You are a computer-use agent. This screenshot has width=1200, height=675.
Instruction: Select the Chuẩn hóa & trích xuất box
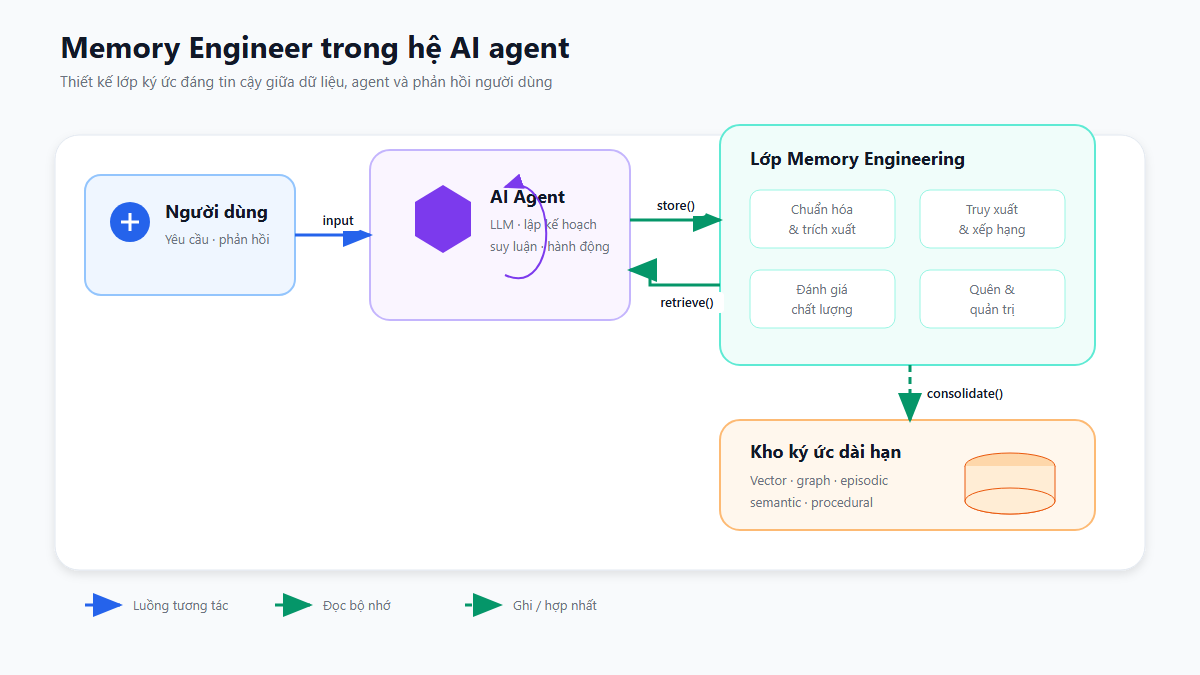click(822, 219)
